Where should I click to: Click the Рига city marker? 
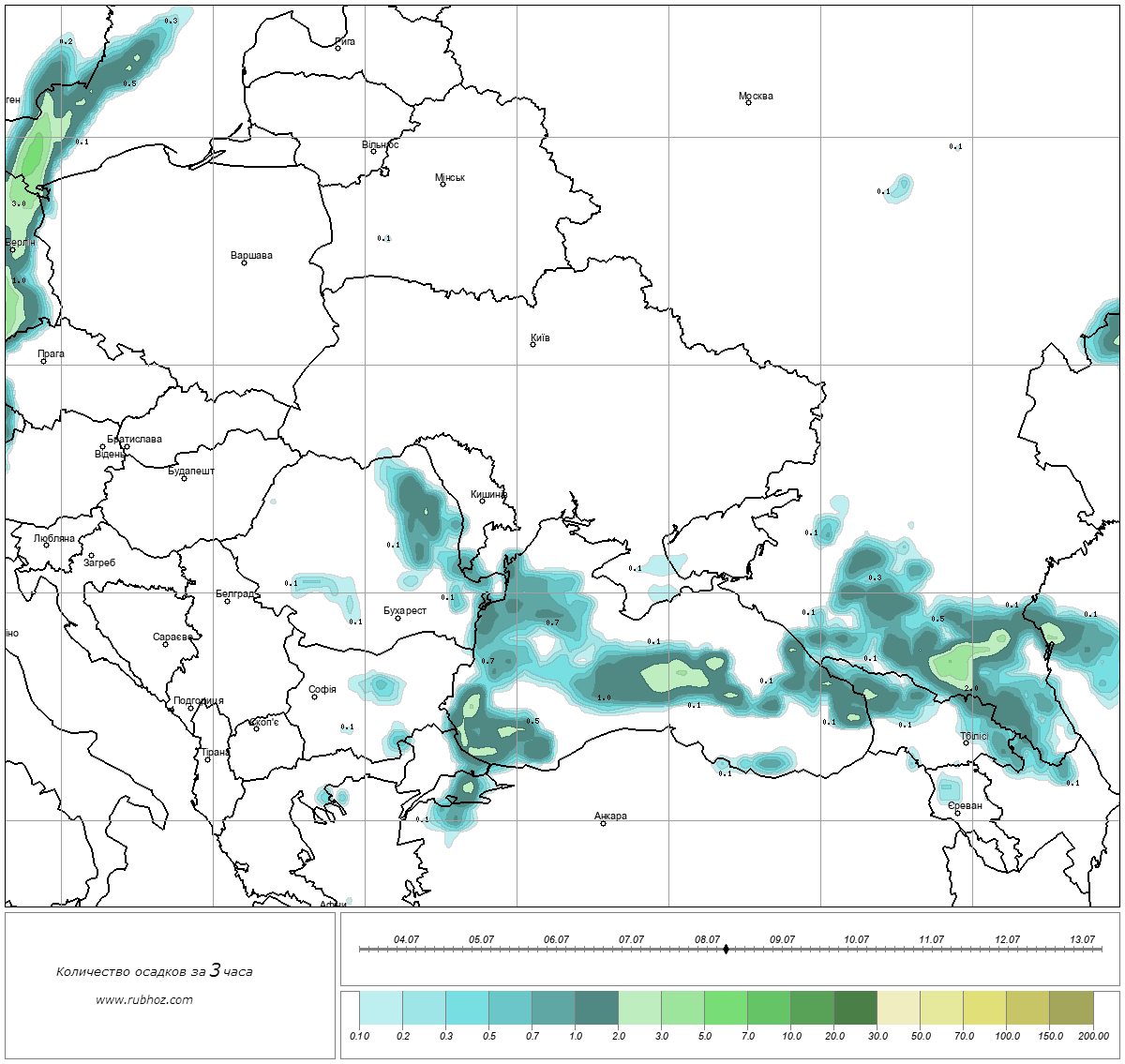337,48
